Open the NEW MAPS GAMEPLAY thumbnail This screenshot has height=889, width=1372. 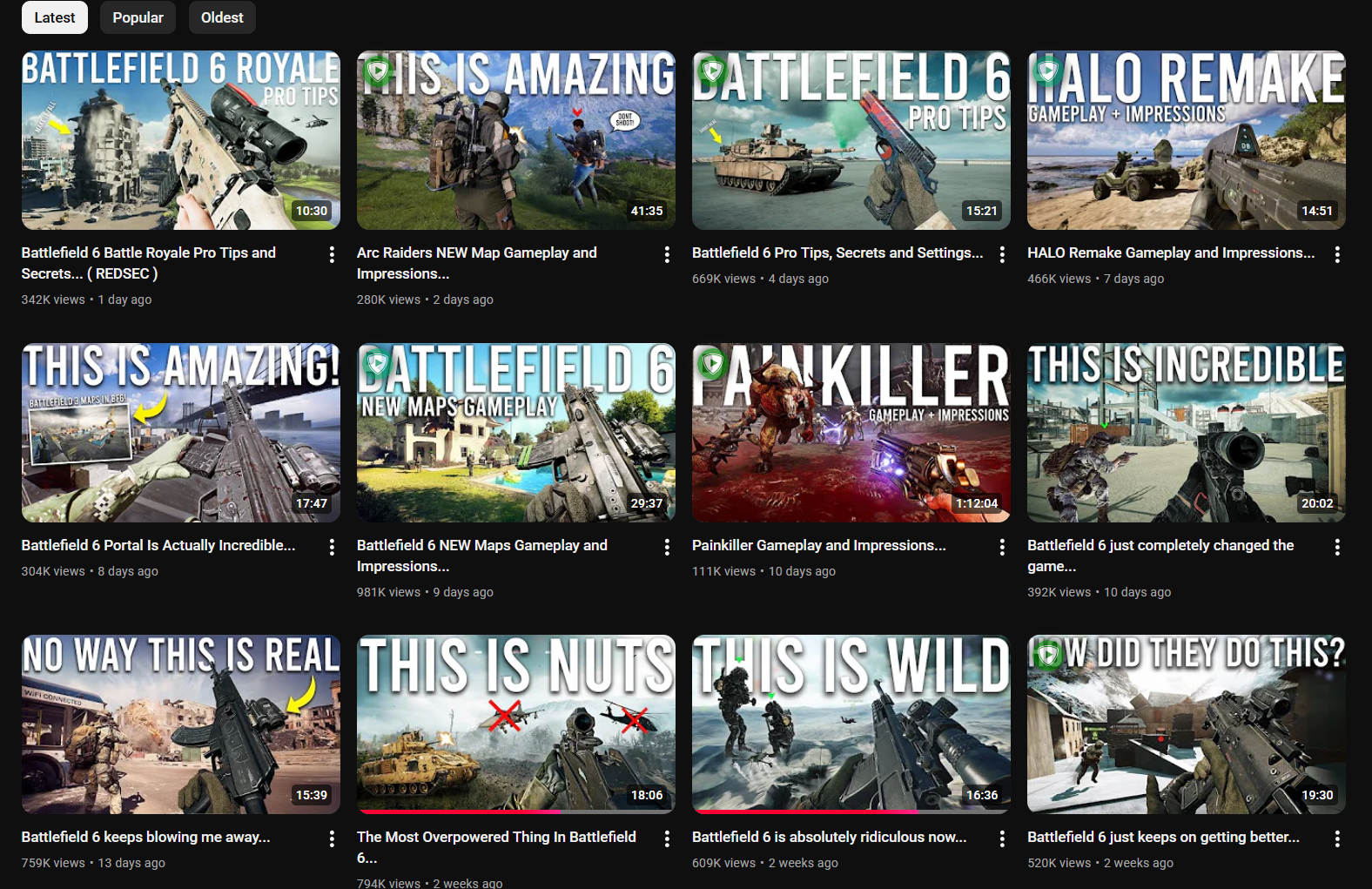tap(516, 433)
